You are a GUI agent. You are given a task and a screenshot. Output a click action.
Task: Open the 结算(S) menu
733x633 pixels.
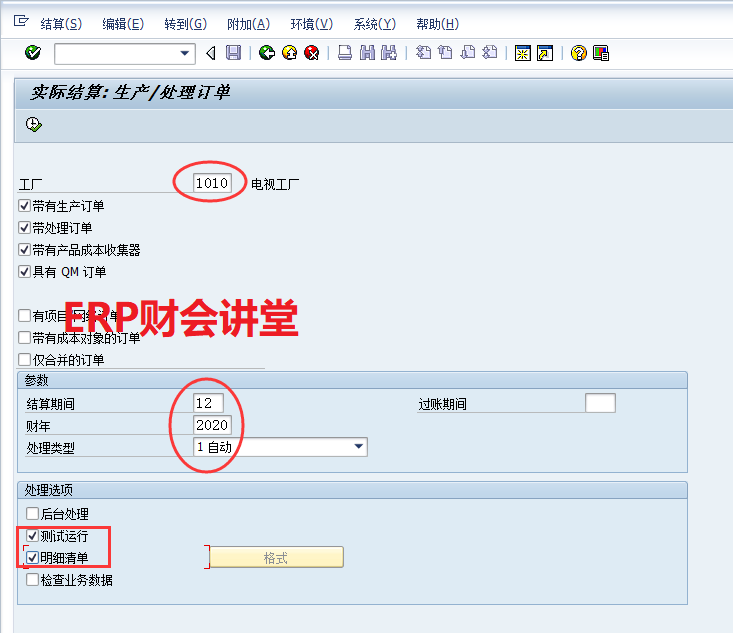61,24
